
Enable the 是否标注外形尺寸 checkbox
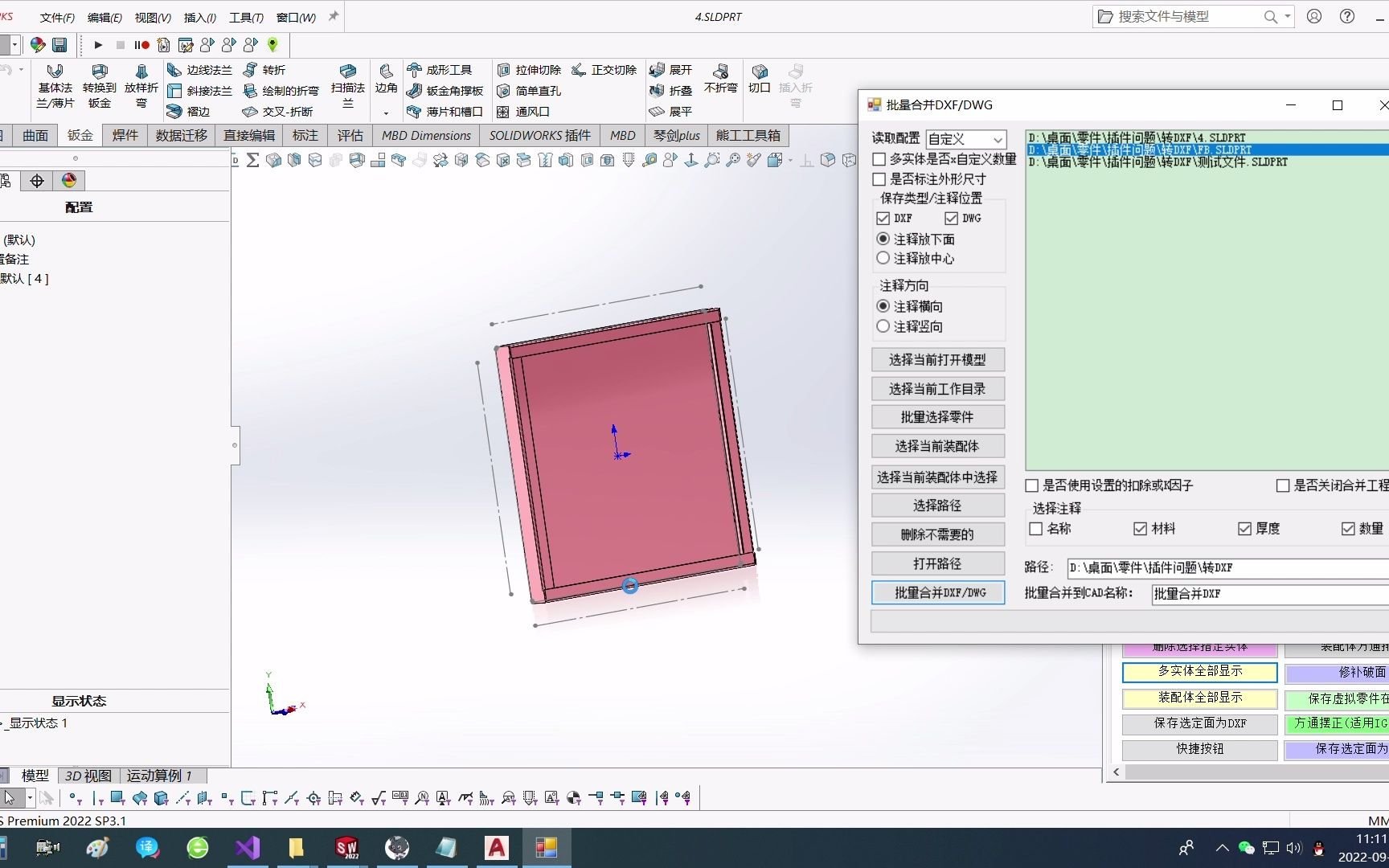879,179
